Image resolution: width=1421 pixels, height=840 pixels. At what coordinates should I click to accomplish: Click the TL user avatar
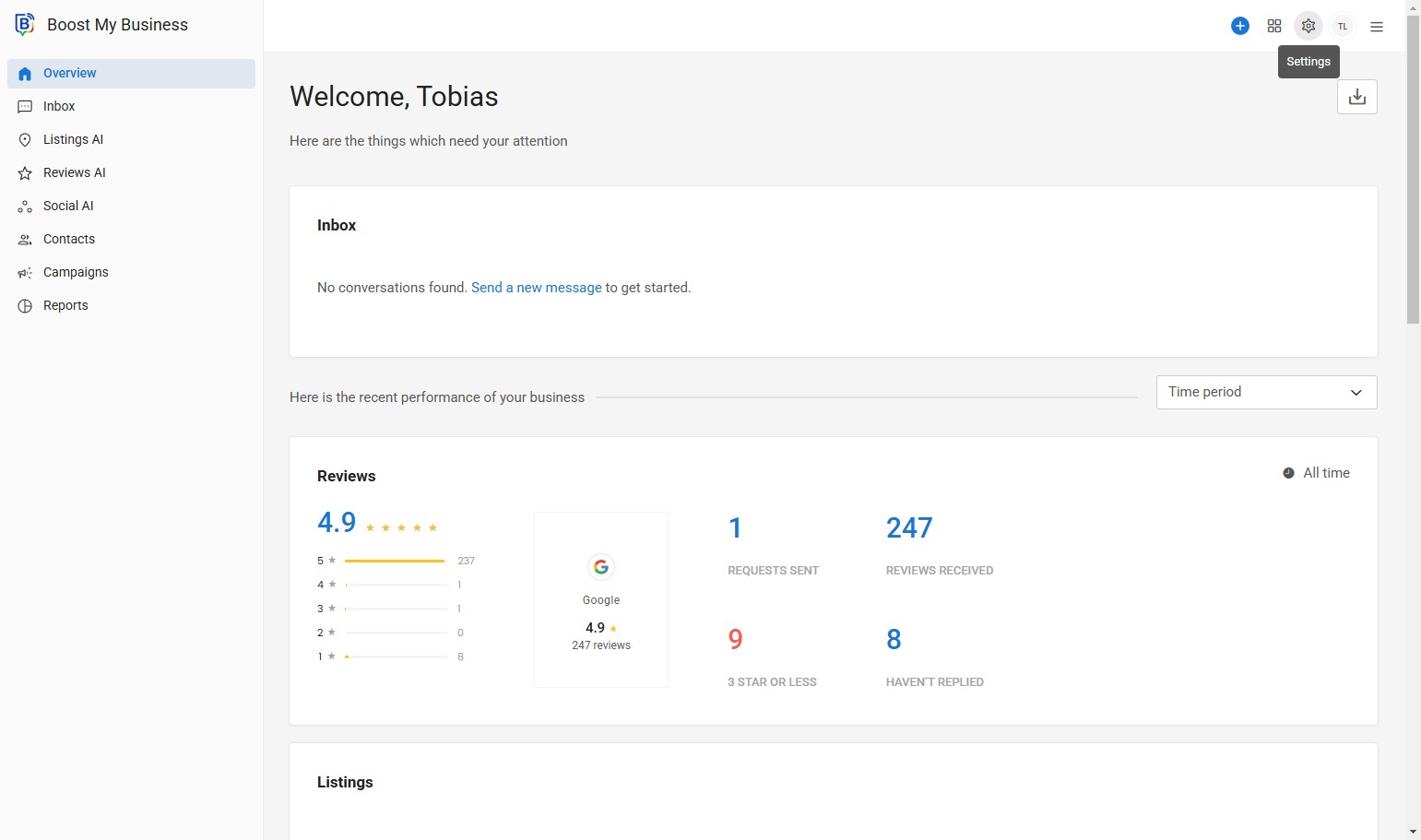[1343, 26]
